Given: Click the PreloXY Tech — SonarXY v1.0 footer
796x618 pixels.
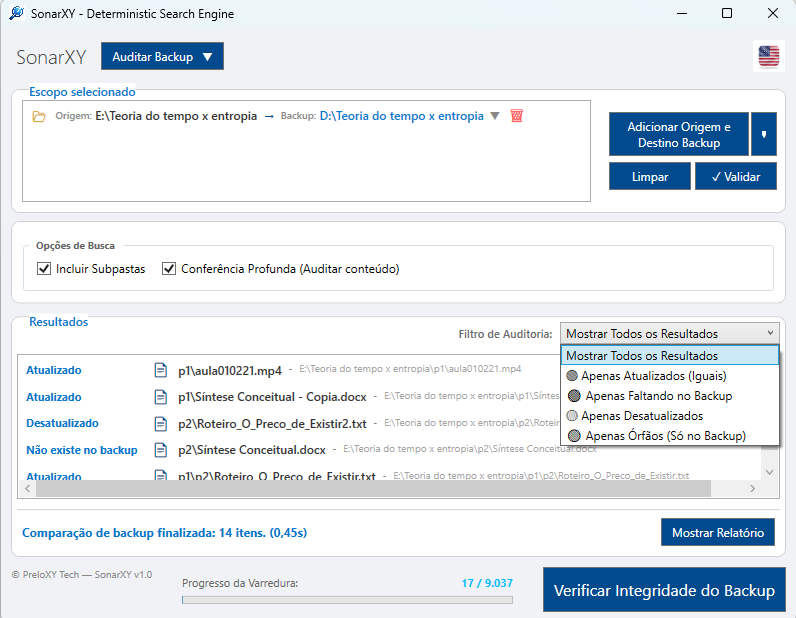Looking at the screenshot, I should (82, 574).
